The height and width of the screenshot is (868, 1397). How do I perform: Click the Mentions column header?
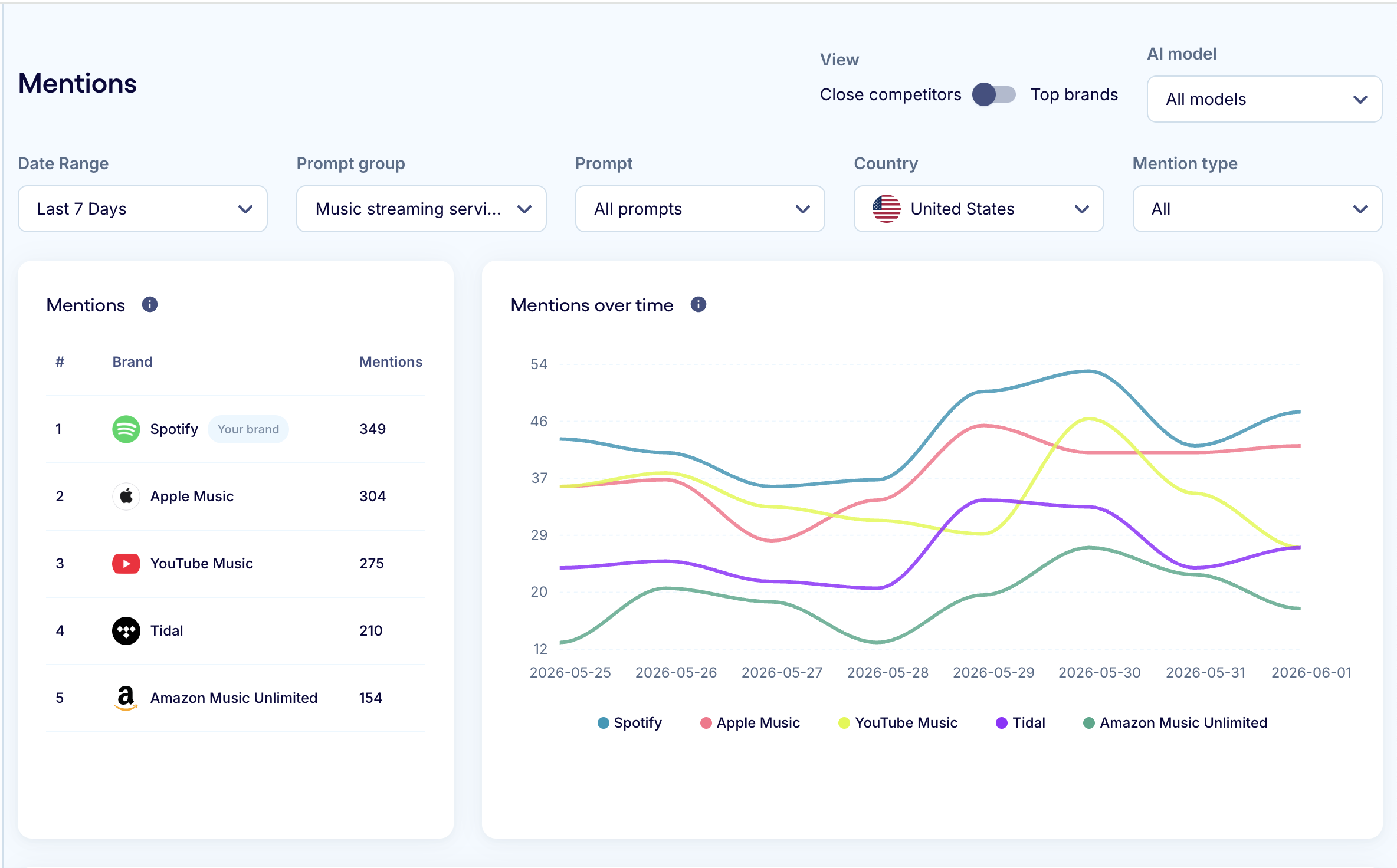click(391, 362)
